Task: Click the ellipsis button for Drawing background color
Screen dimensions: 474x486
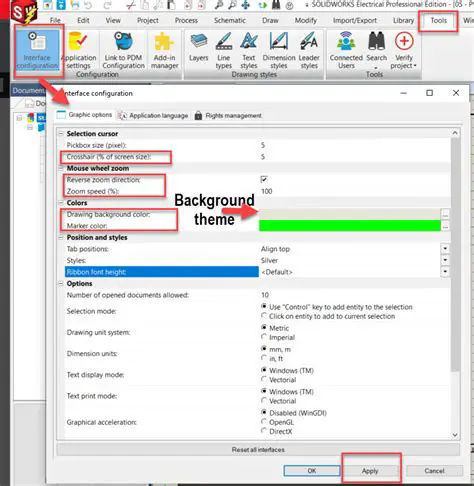Action: pyautogui.click(x=445, y=214)
